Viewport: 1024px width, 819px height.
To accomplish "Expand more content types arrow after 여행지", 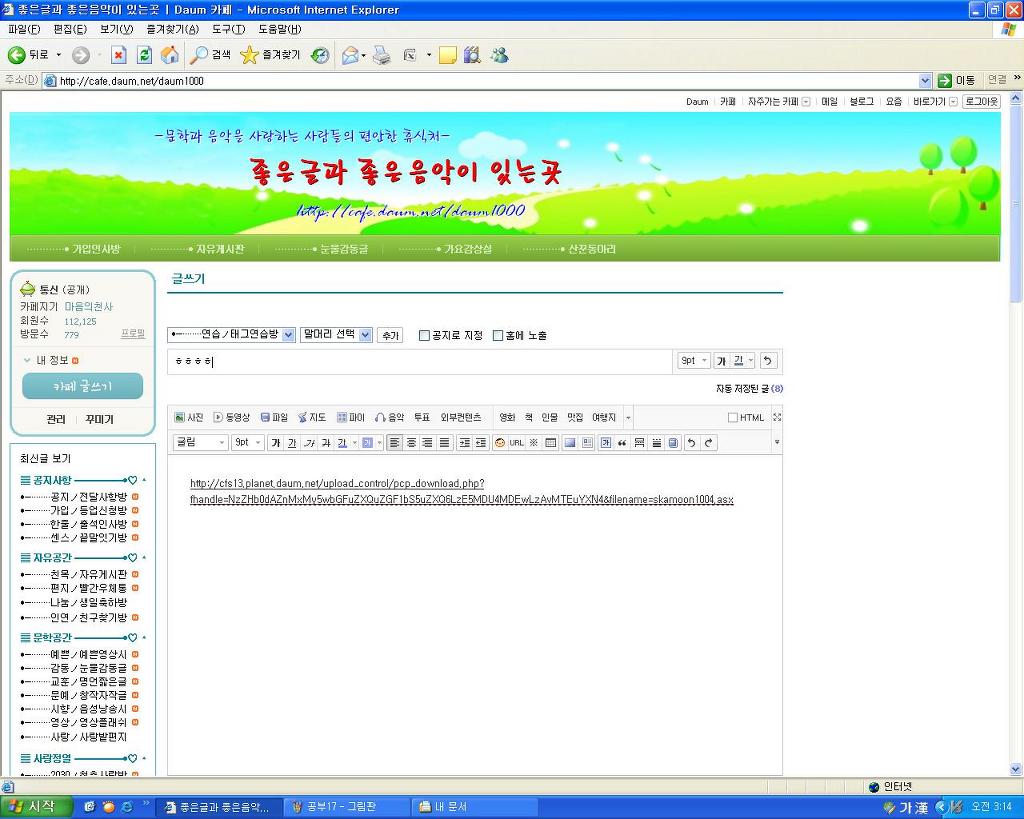I will (x=628, y=418).
